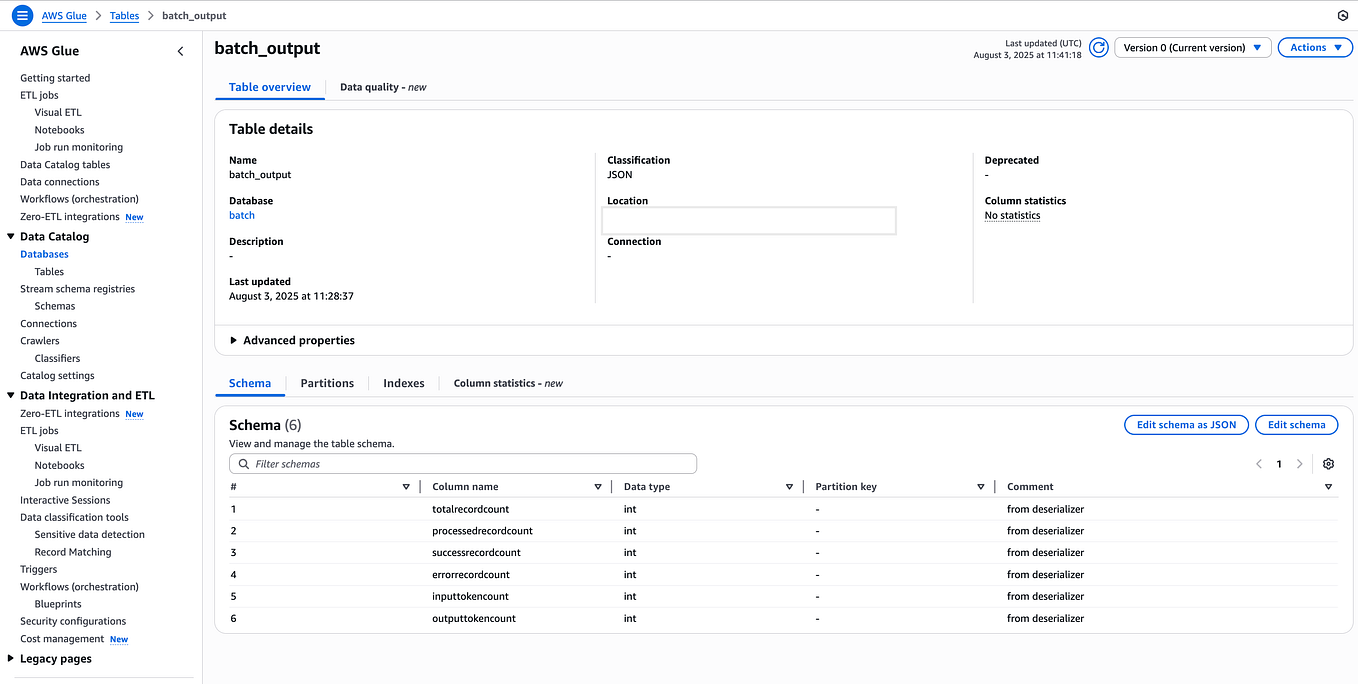
Task: Collapse the AWS Glue side panel
Action: tap(180, 50)
